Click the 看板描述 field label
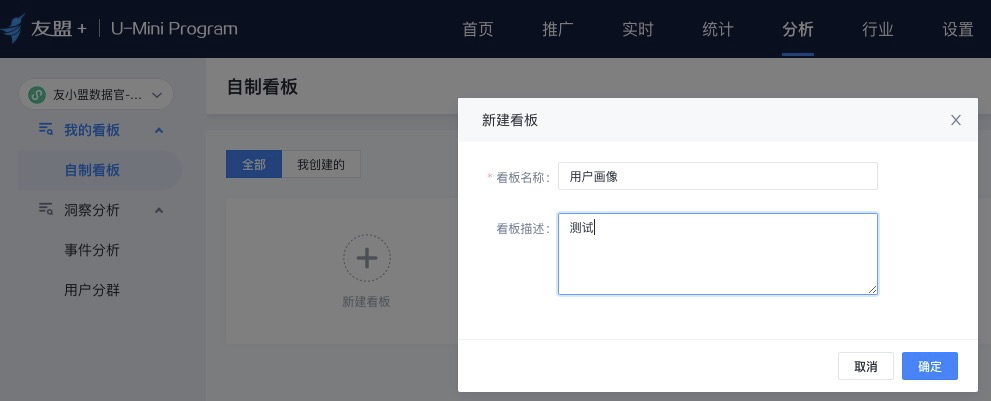The image size is (991, 401). point(523,229)
